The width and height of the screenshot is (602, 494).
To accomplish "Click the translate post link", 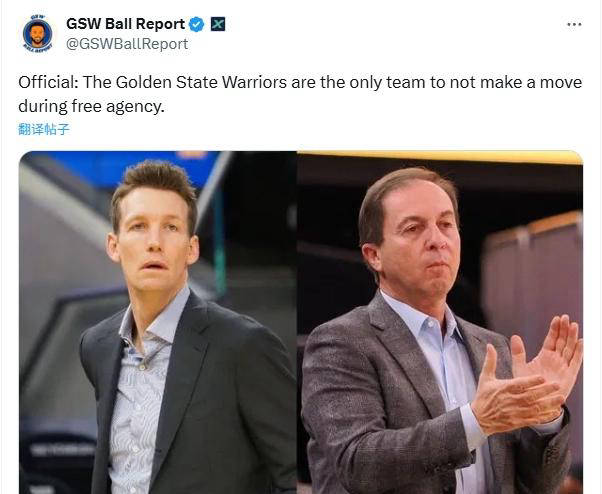I will coord(44,129).
